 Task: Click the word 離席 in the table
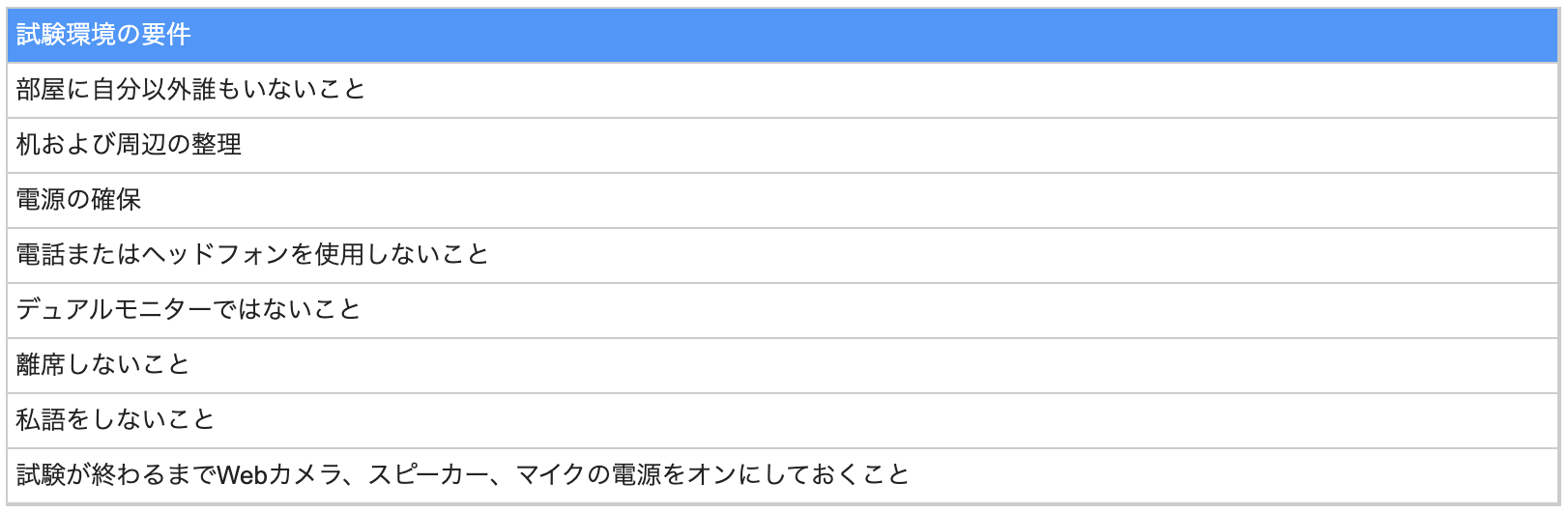(x=41, y=365)
